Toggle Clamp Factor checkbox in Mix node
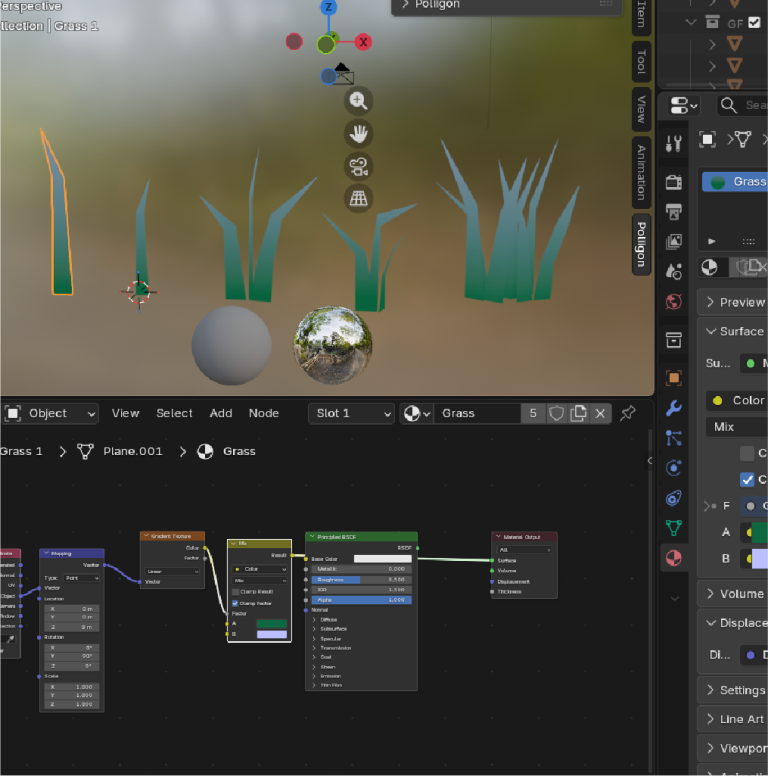The height and width of the screenshot is (776, 768). (x=236, y=603)
